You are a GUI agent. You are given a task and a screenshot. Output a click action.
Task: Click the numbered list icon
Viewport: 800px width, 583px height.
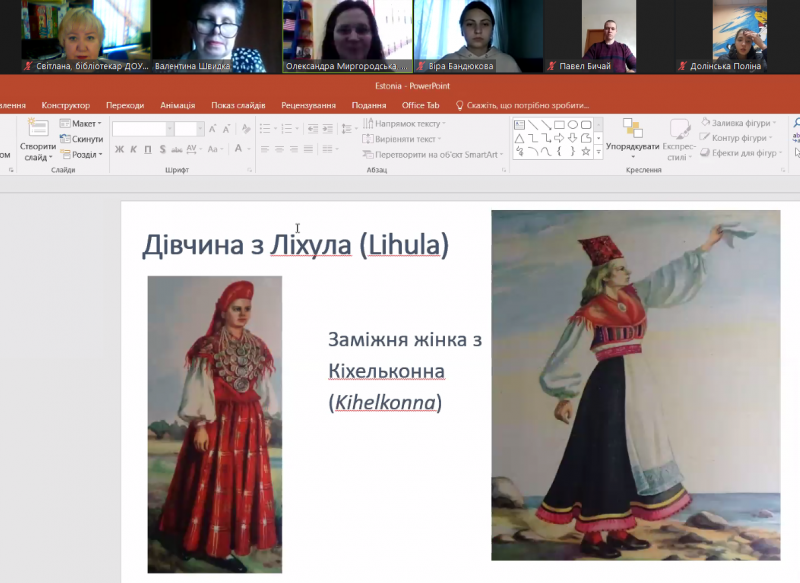coord(289,129)
